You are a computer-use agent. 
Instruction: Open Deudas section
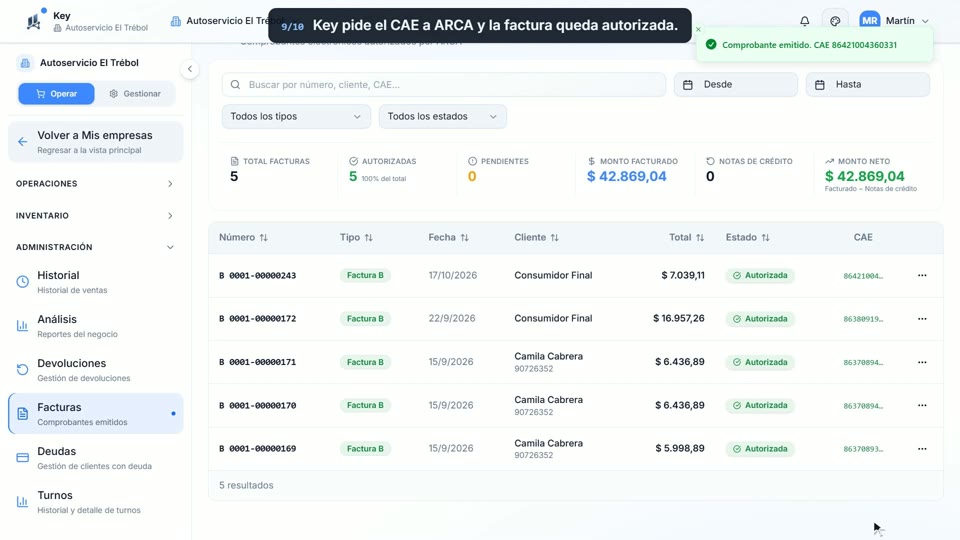(96, 458)
